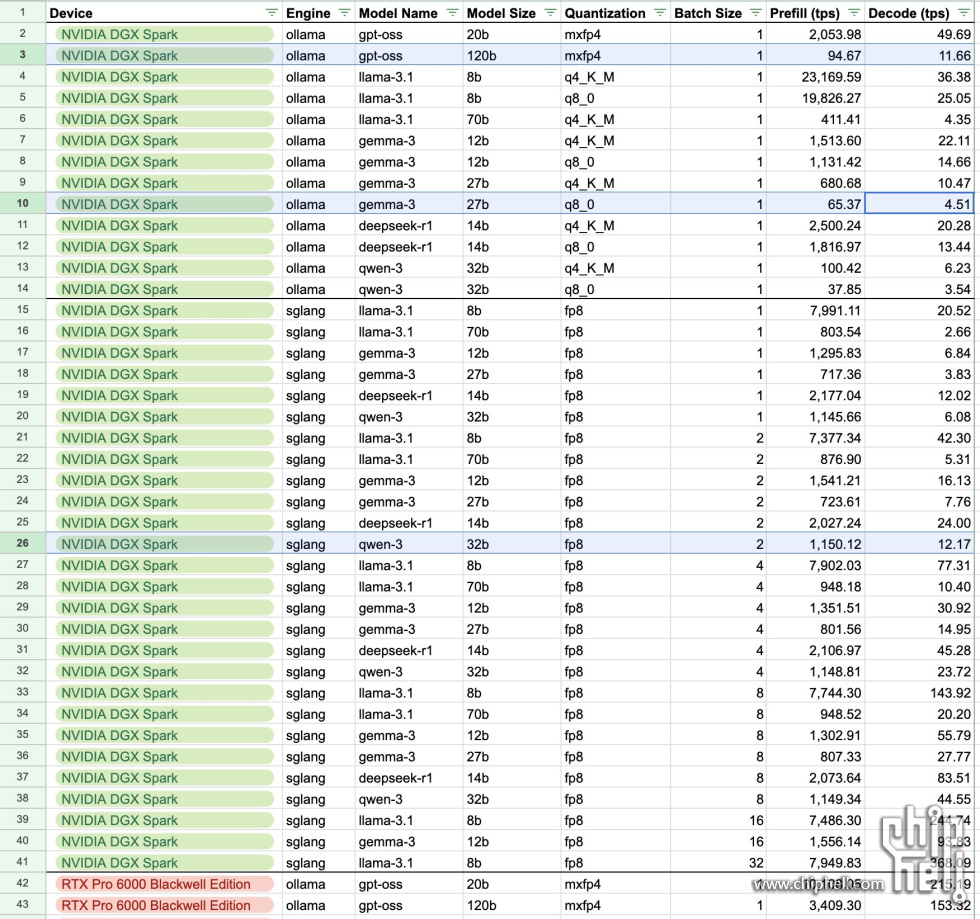
Task: Open the Device column filter icon
Action: click(272, 13)
